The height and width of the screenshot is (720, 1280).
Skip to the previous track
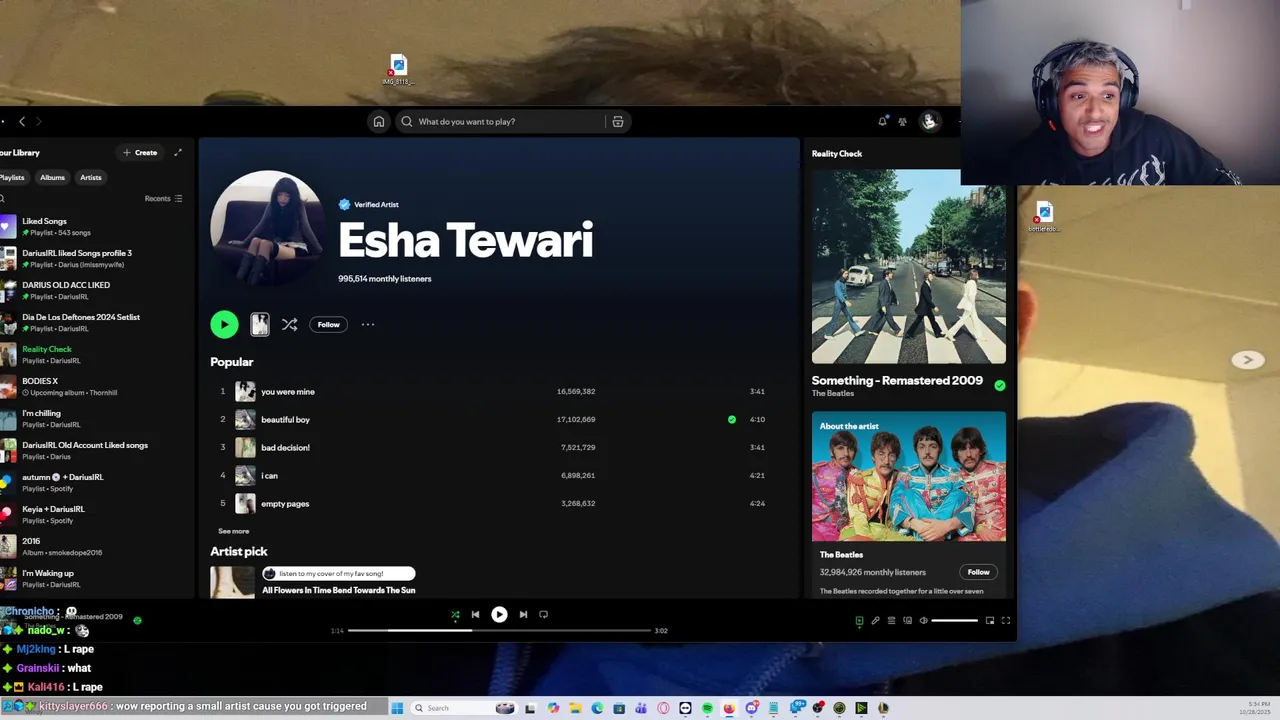(x=475, y=615)
